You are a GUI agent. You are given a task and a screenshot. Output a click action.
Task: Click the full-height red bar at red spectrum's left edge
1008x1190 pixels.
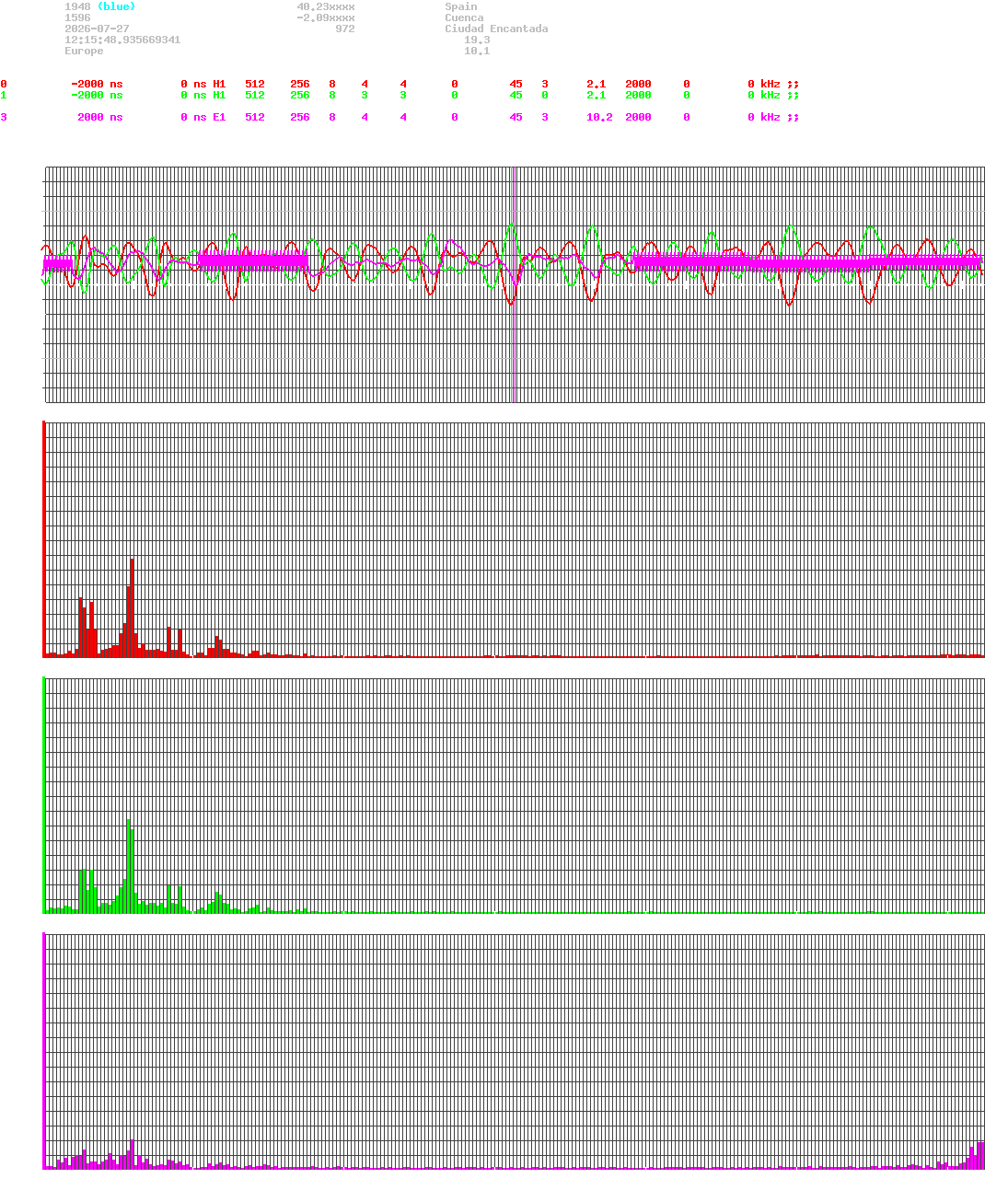point(43,539)
